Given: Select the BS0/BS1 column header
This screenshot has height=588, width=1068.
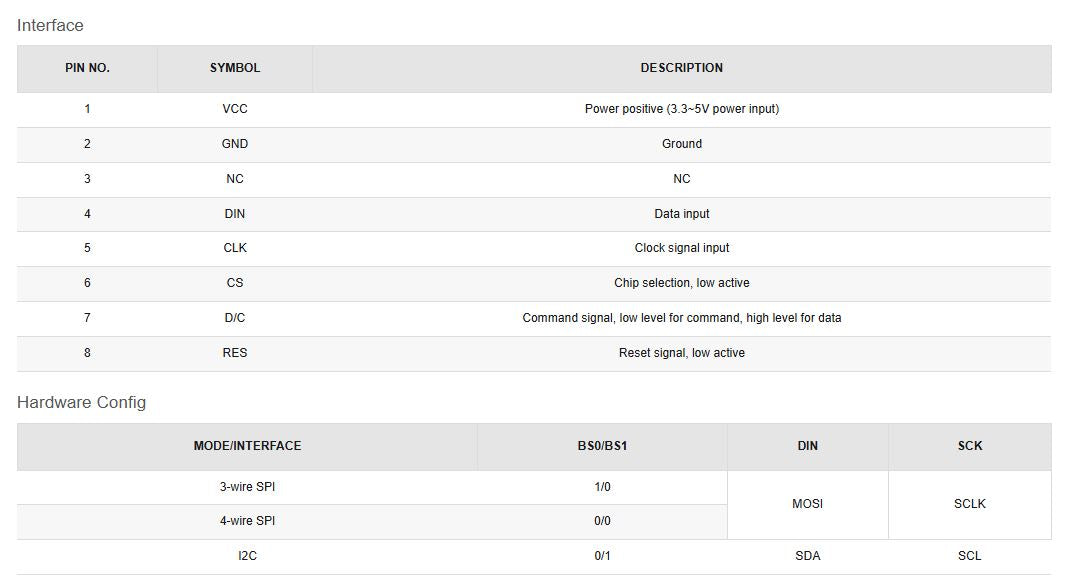Looking at the screenshot, I should click(x=602, y=446).
